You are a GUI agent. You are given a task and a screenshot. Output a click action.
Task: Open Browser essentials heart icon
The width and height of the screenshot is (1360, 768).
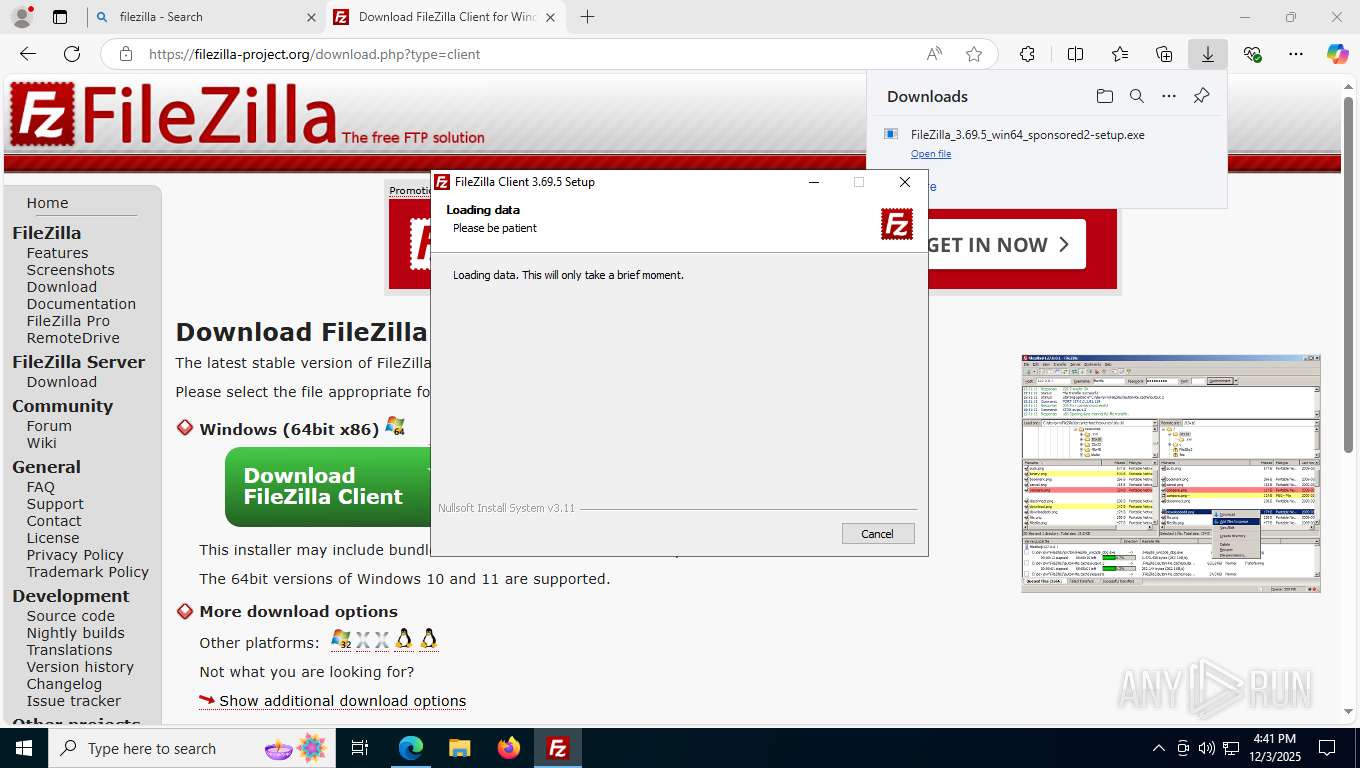(x=1252, y=54)
